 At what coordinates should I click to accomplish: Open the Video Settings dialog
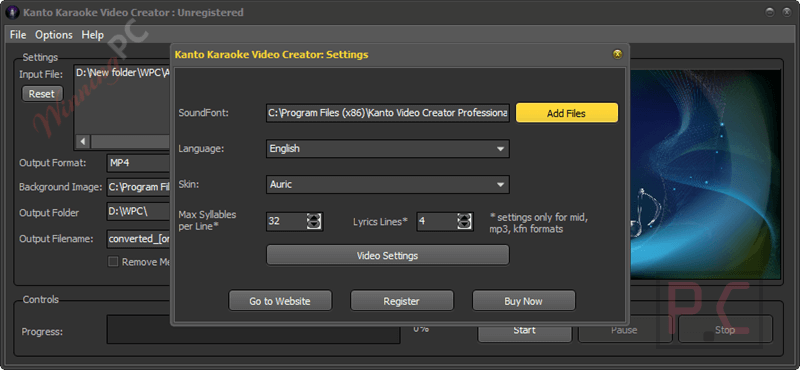tap(388, 255)
